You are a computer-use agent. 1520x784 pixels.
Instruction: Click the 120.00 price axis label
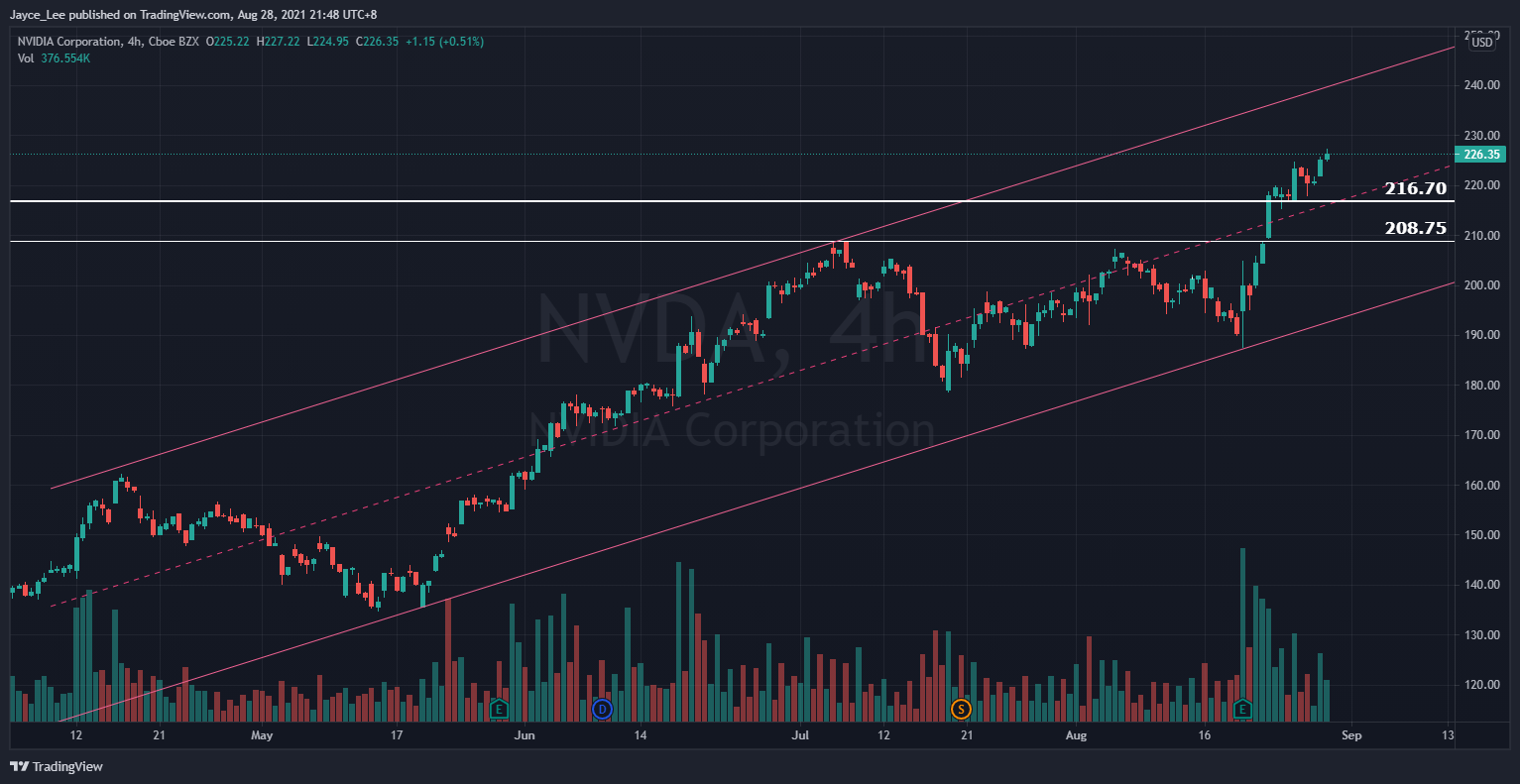1481,685
